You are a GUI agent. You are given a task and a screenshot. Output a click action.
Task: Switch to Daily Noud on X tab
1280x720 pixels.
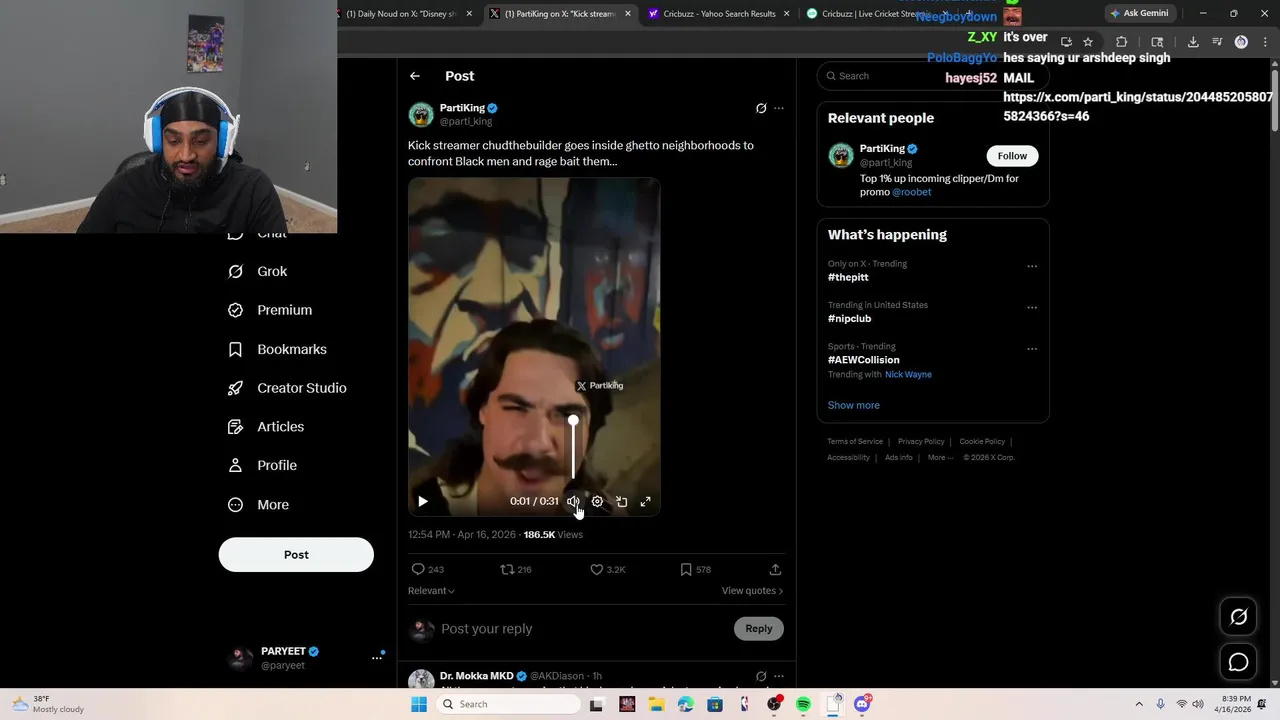click(400, 14)
